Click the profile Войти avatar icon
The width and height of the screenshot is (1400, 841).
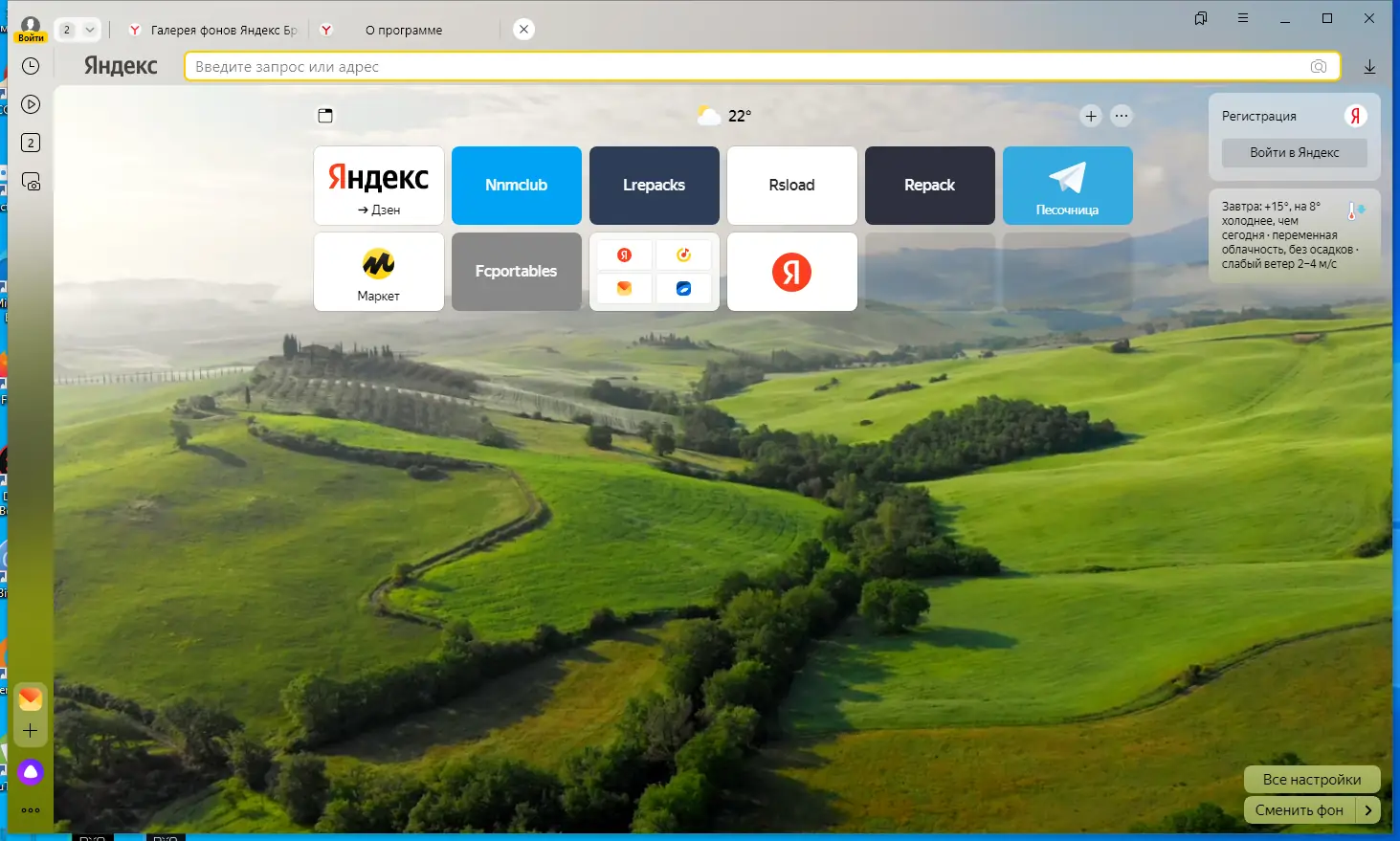[31, 30]
